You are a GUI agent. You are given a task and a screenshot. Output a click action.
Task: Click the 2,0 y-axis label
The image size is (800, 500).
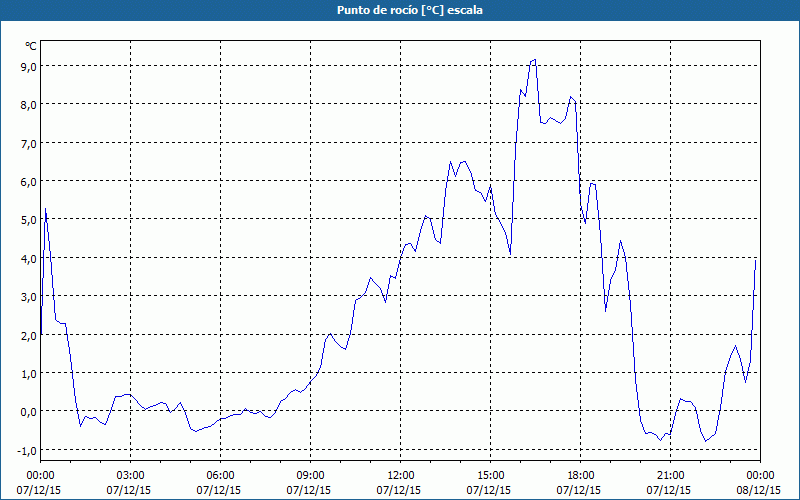click(28, 335)
